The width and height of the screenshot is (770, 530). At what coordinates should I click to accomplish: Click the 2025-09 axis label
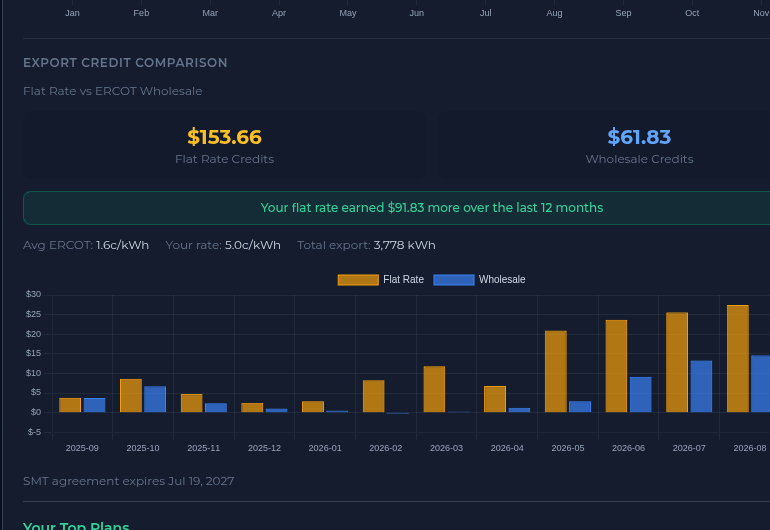click(82, 448)
